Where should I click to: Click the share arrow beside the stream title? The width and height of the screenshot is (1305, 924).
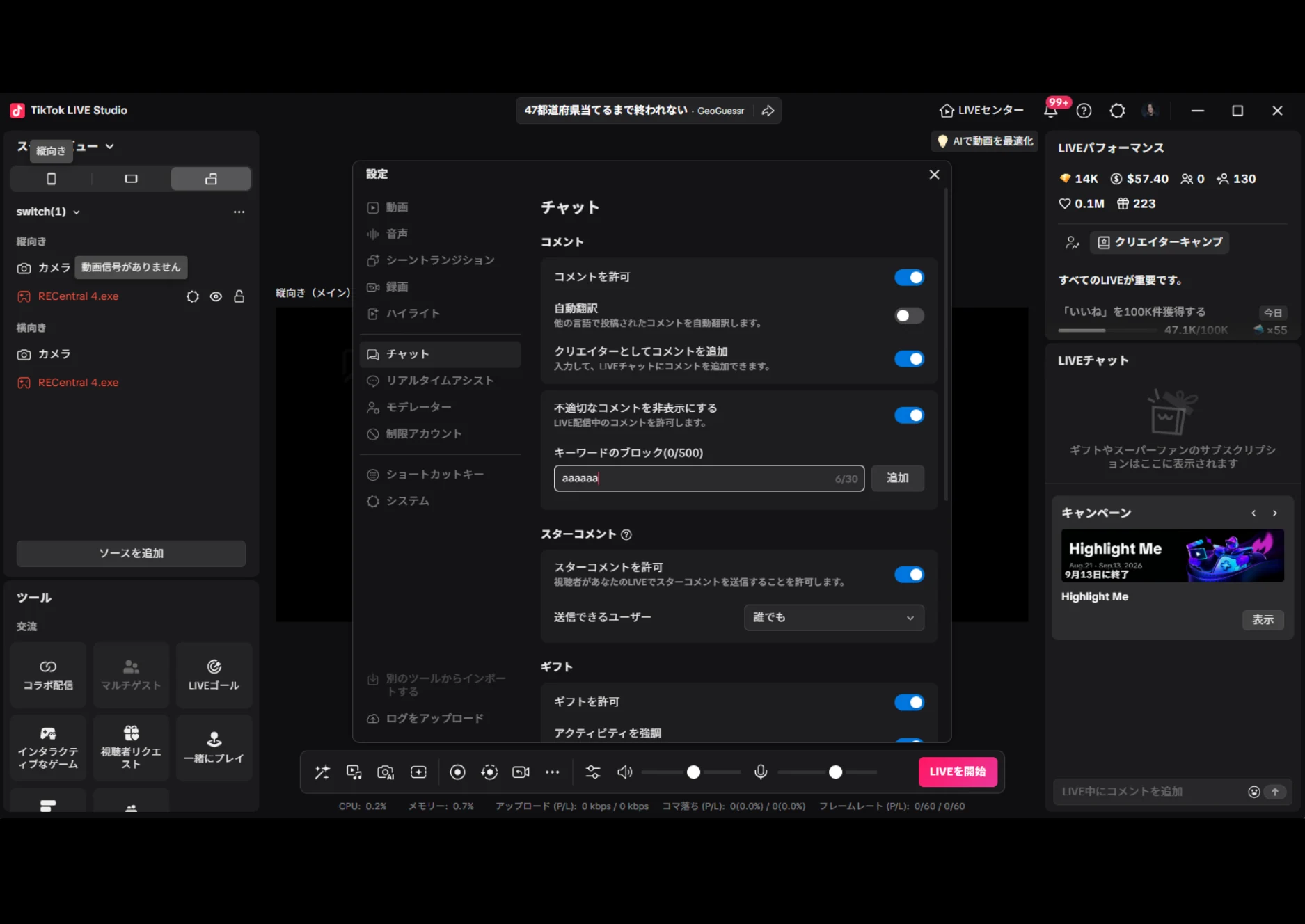tap(768, 111)
